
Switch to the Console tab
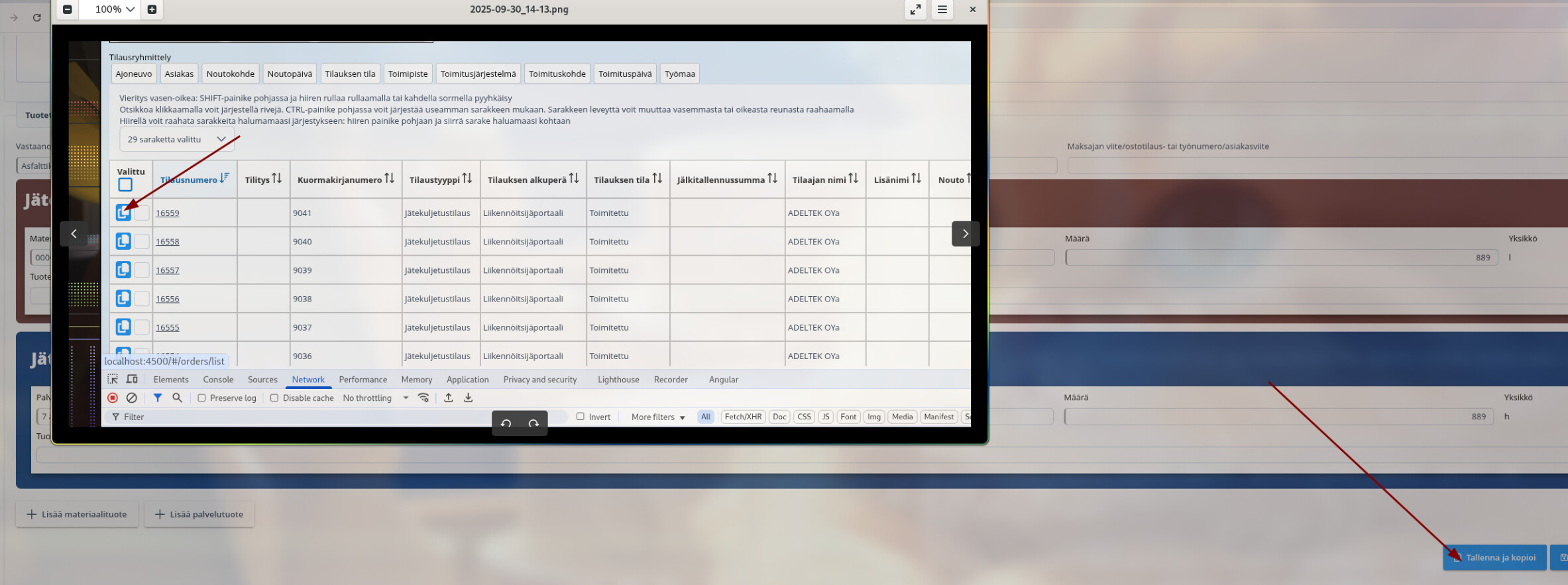[x=218, y=380]
